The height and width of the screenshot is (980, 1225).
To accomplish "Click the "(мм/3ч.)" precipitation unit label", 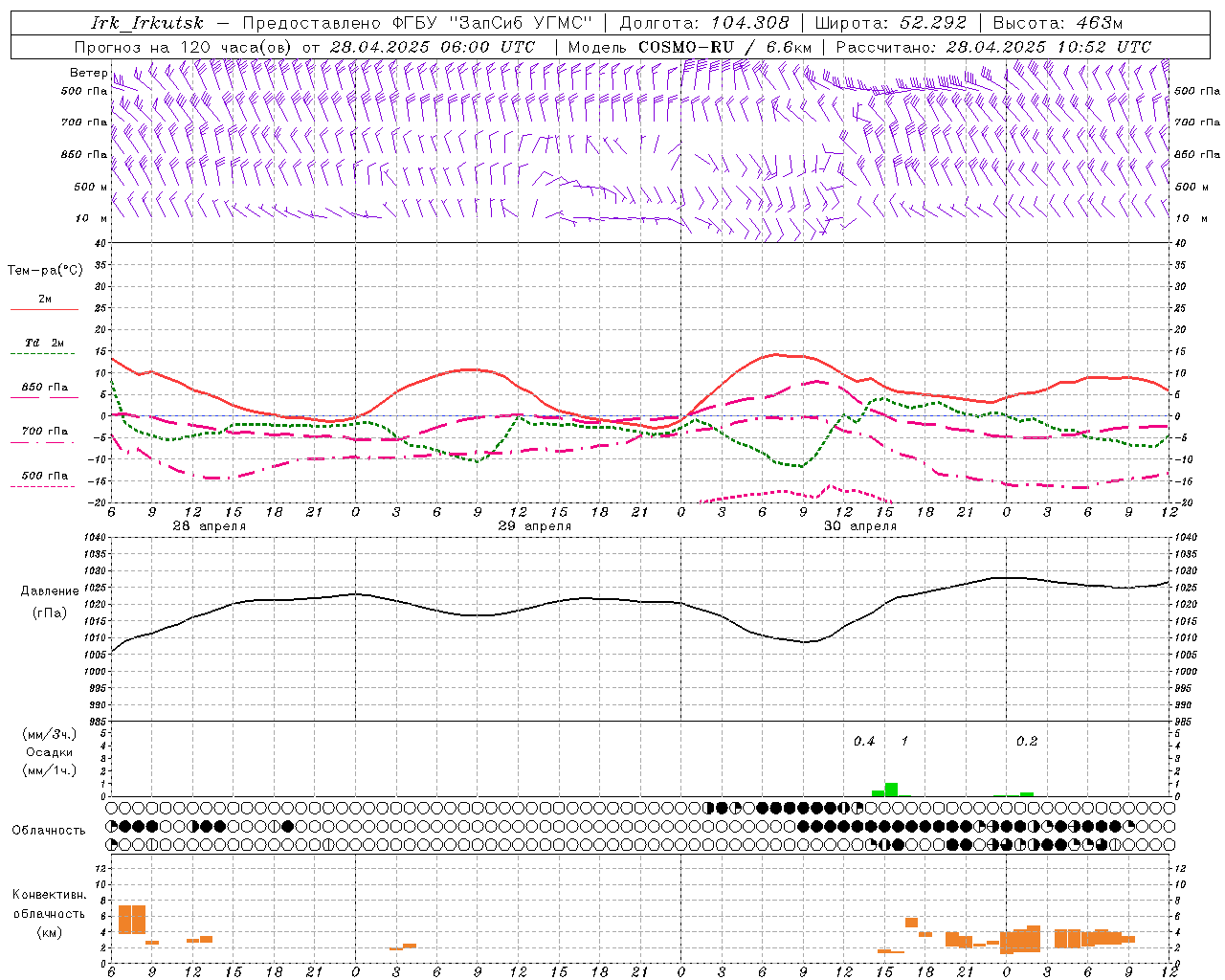I will tap(49, 734).
